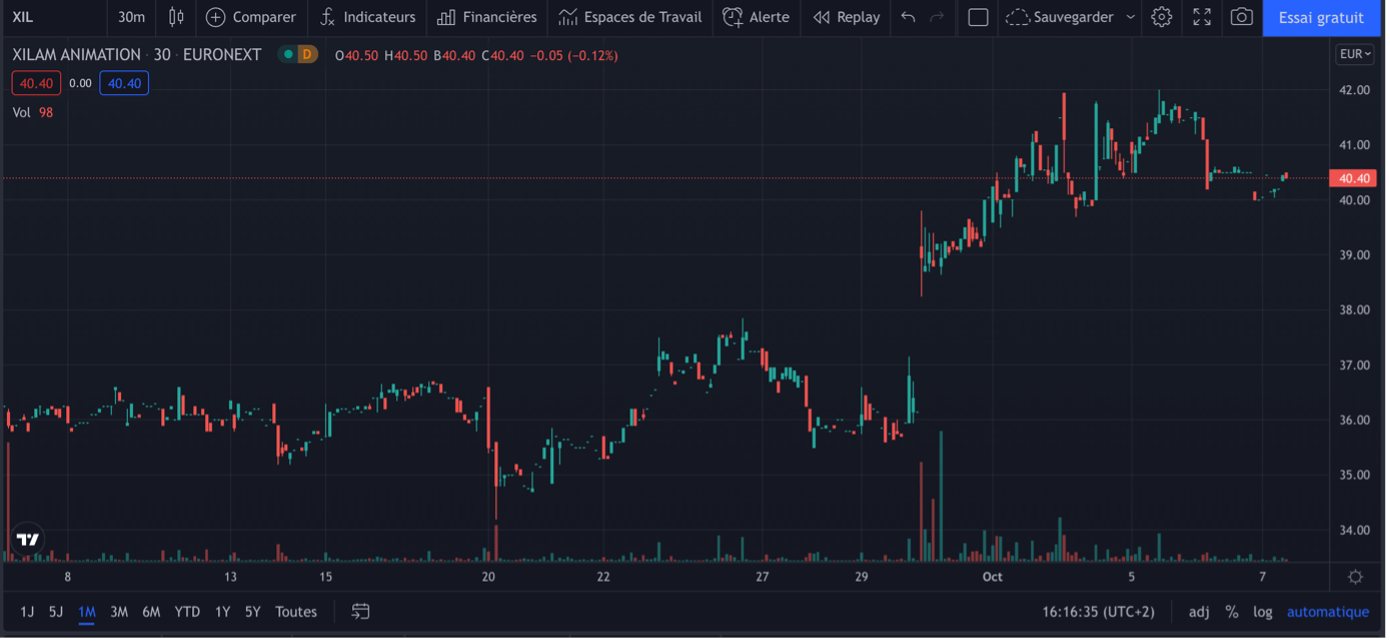Click the -0.05 (-0.12%) change value
The width and height of the screenshot is (1390, 641).
[x=573, y=55]
